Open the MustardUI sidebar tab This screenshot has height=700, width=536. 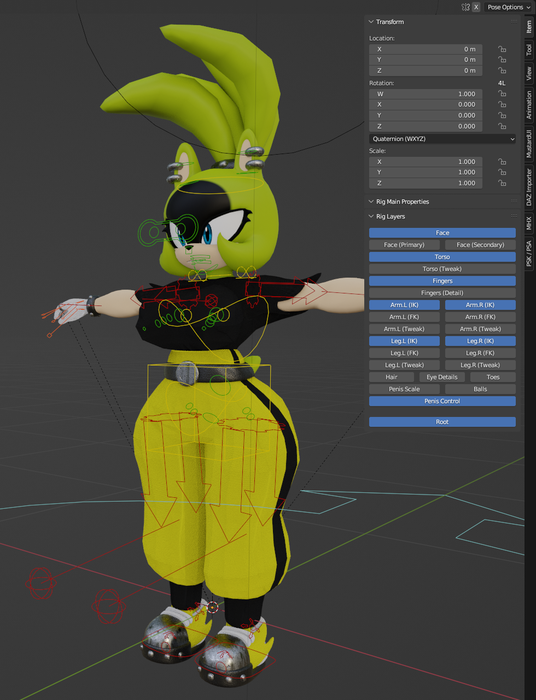tap(529, 143)
